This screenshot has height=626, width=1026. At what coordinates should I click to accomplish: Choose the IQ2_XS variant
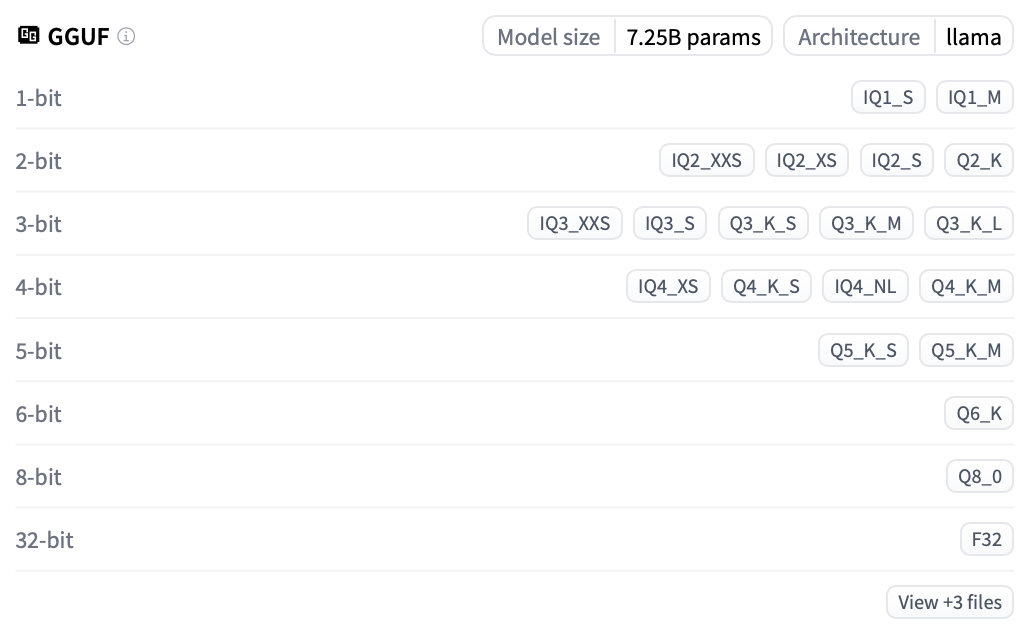coord(806,161)
